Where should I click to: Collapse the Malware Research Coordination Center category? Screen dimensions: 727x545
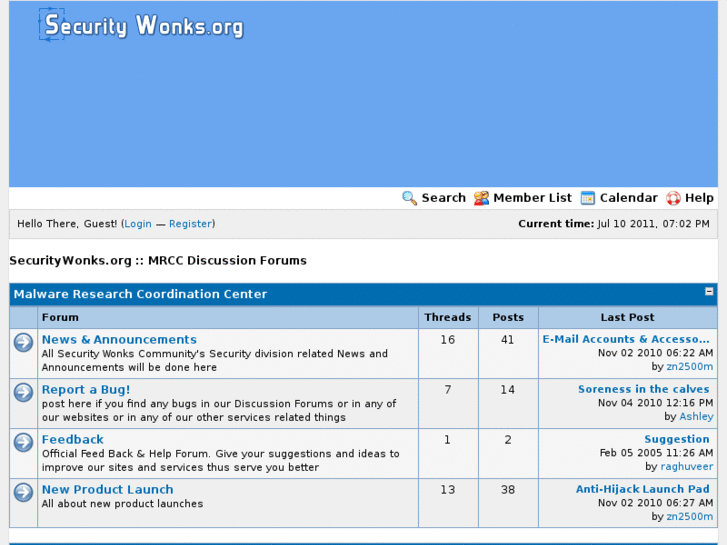click(x=709, y=291)
